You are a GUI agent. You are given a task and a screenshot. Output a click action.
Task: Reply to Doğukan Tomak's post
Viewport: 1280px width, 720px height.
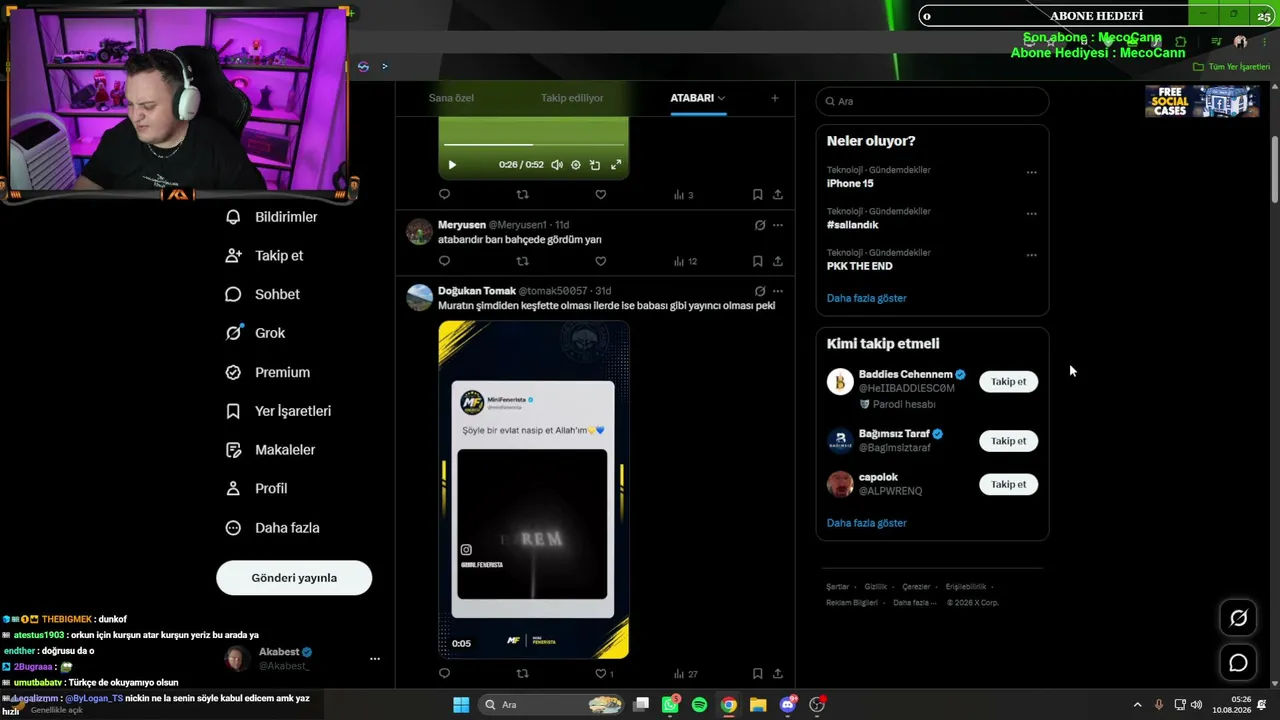[x=445, y=673]
